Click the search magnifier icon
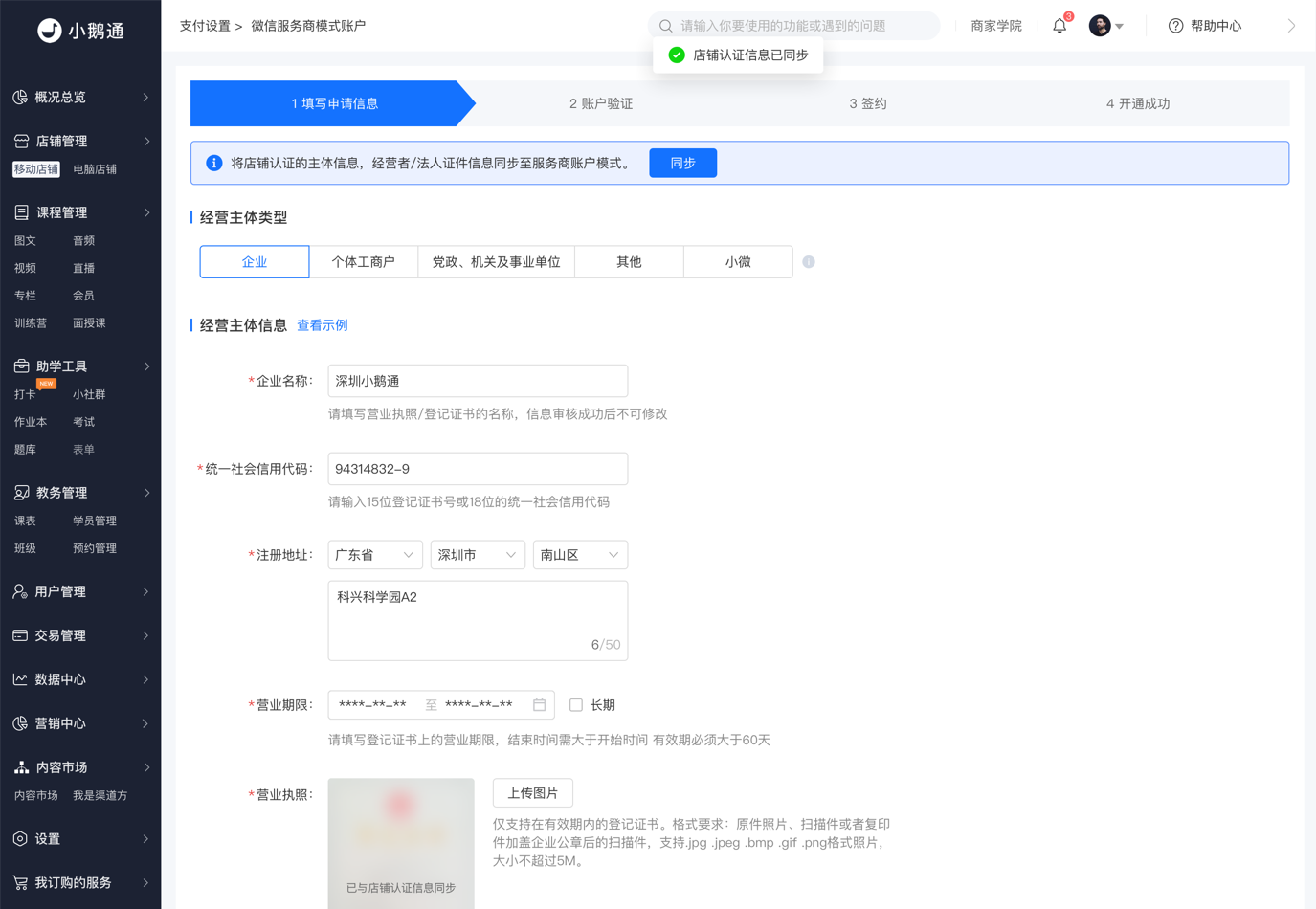 tap(666, 26)
